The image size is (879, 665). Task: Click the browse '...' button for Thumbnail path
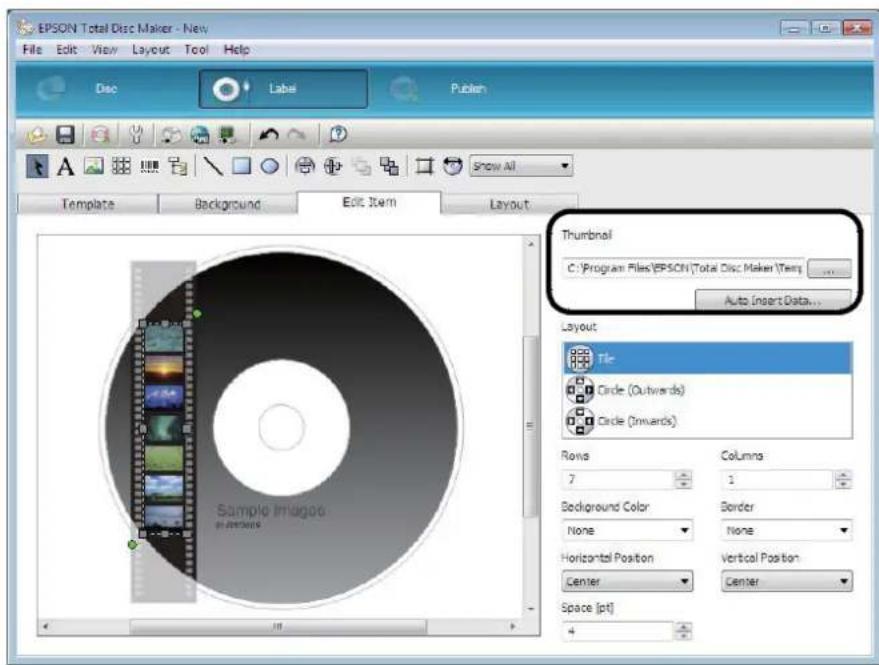pyautogui.click(x=829, y=269)
